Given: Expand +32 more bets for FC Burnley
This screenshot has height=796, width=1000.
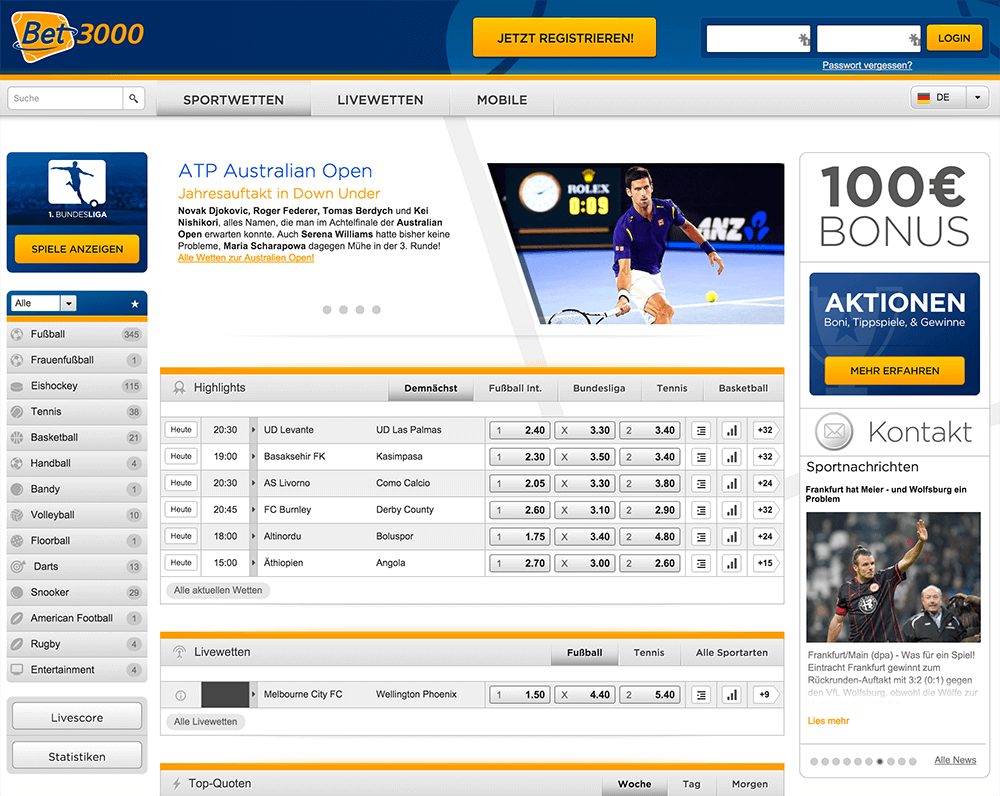Looking at the screenshot, I should point(765,510).
